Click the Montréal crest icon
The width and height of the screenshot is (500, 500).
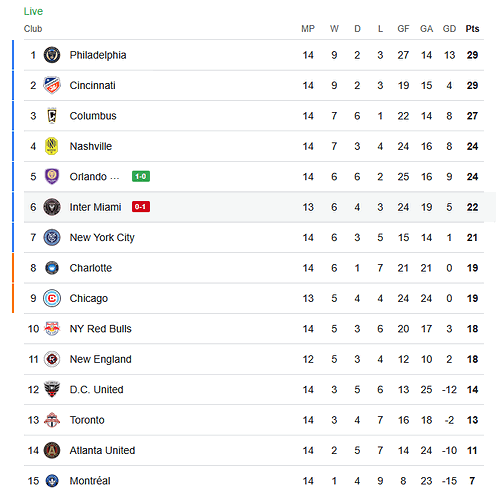[52, 481]
